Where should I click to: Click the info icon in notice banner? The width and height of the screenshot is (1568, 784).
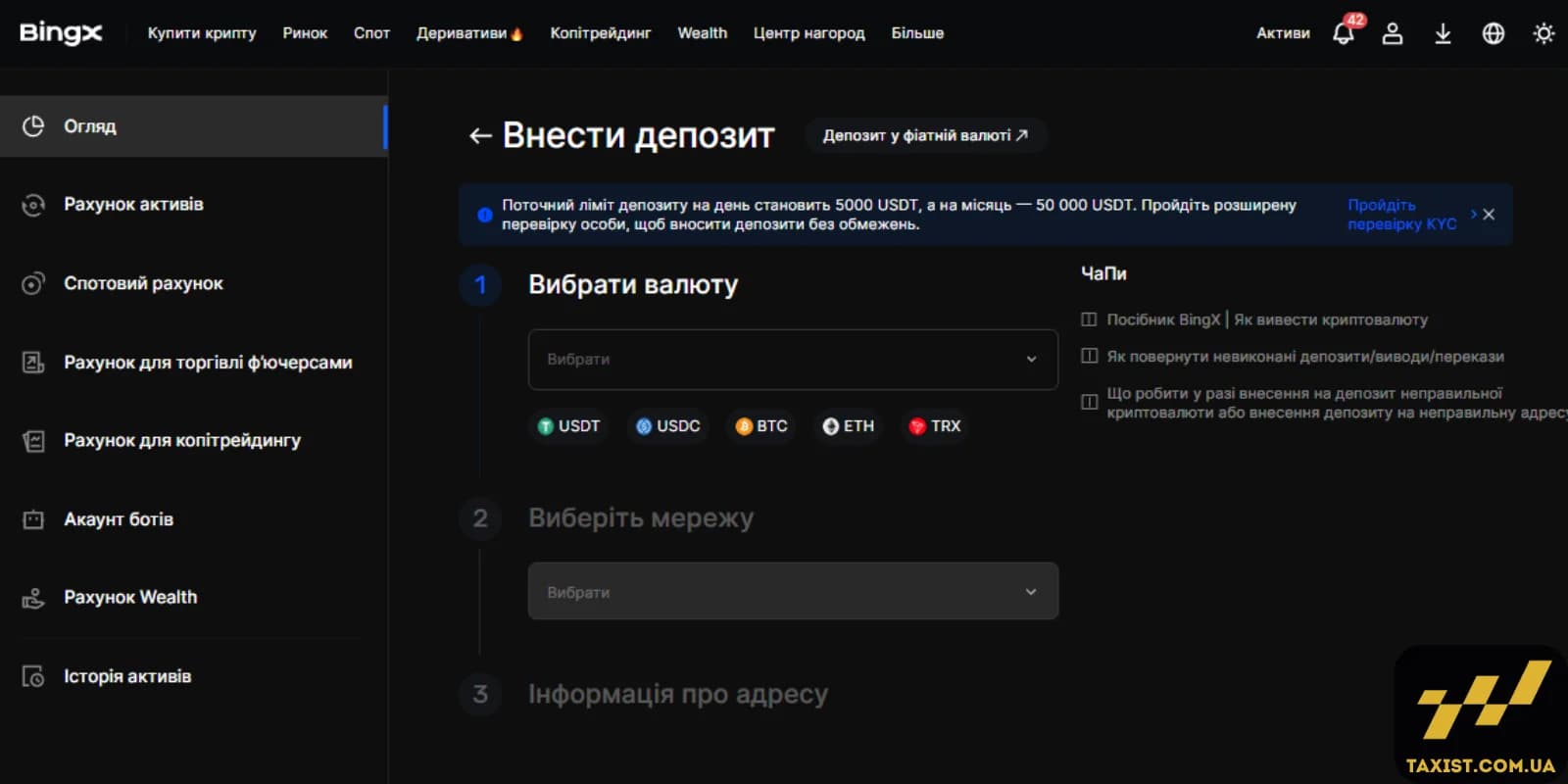(484, 215)
